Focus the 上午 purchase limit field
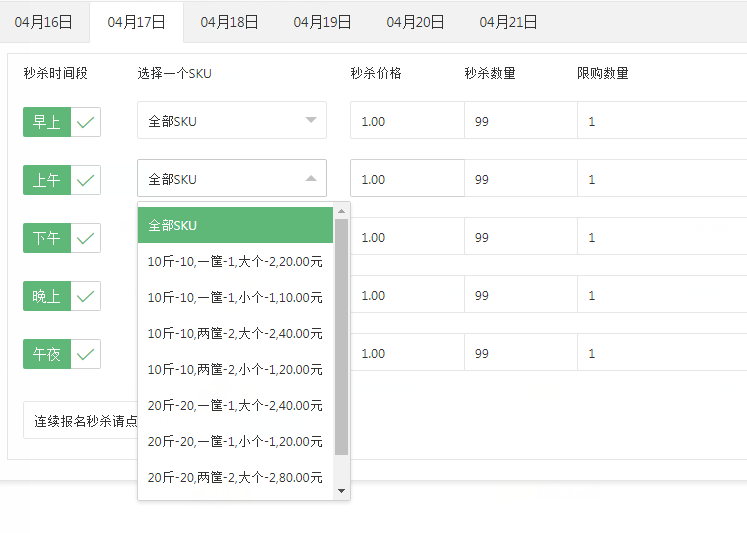This screenshot has width=747, height=533. click(x=662, y=178)
